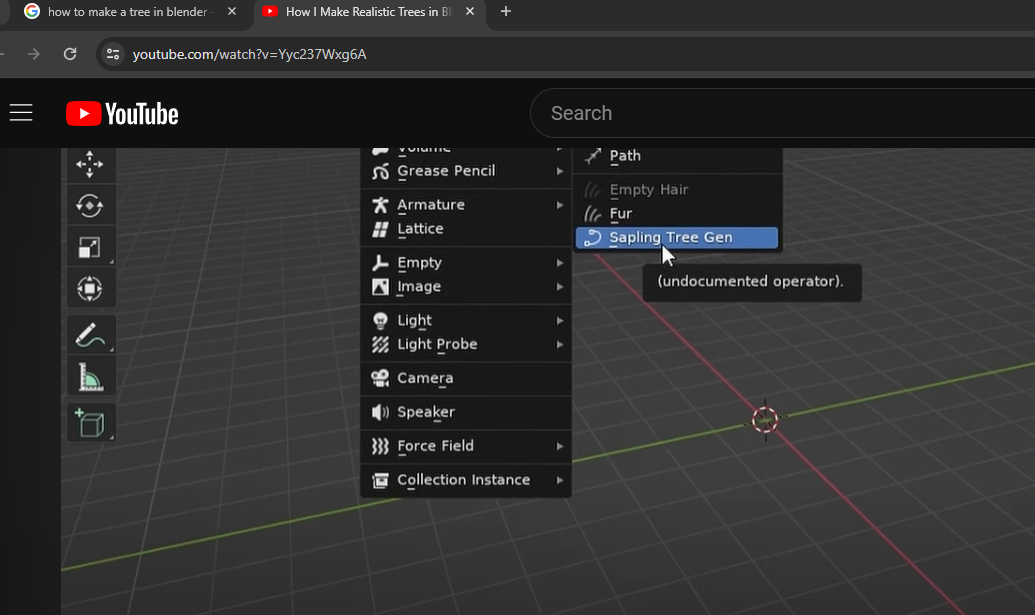Open Grease Pencil menu entry
Screen dimensions: 1035x615
466,172
